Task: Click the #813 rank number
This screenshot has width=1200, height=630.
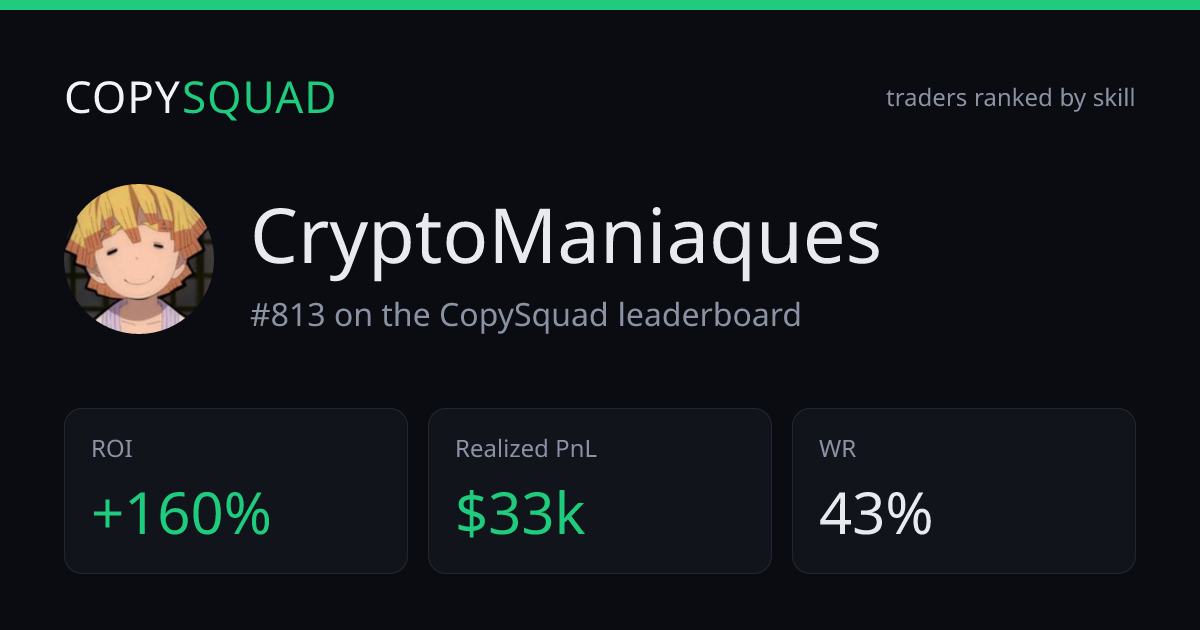Action: click(287, 315)
